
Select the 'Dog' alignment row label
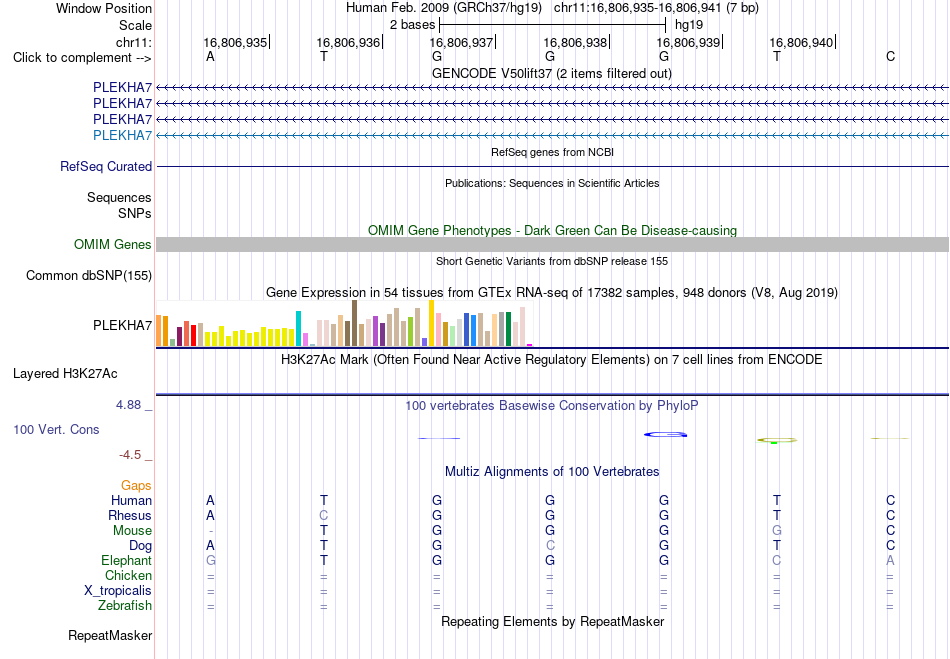tap(141, 545)
